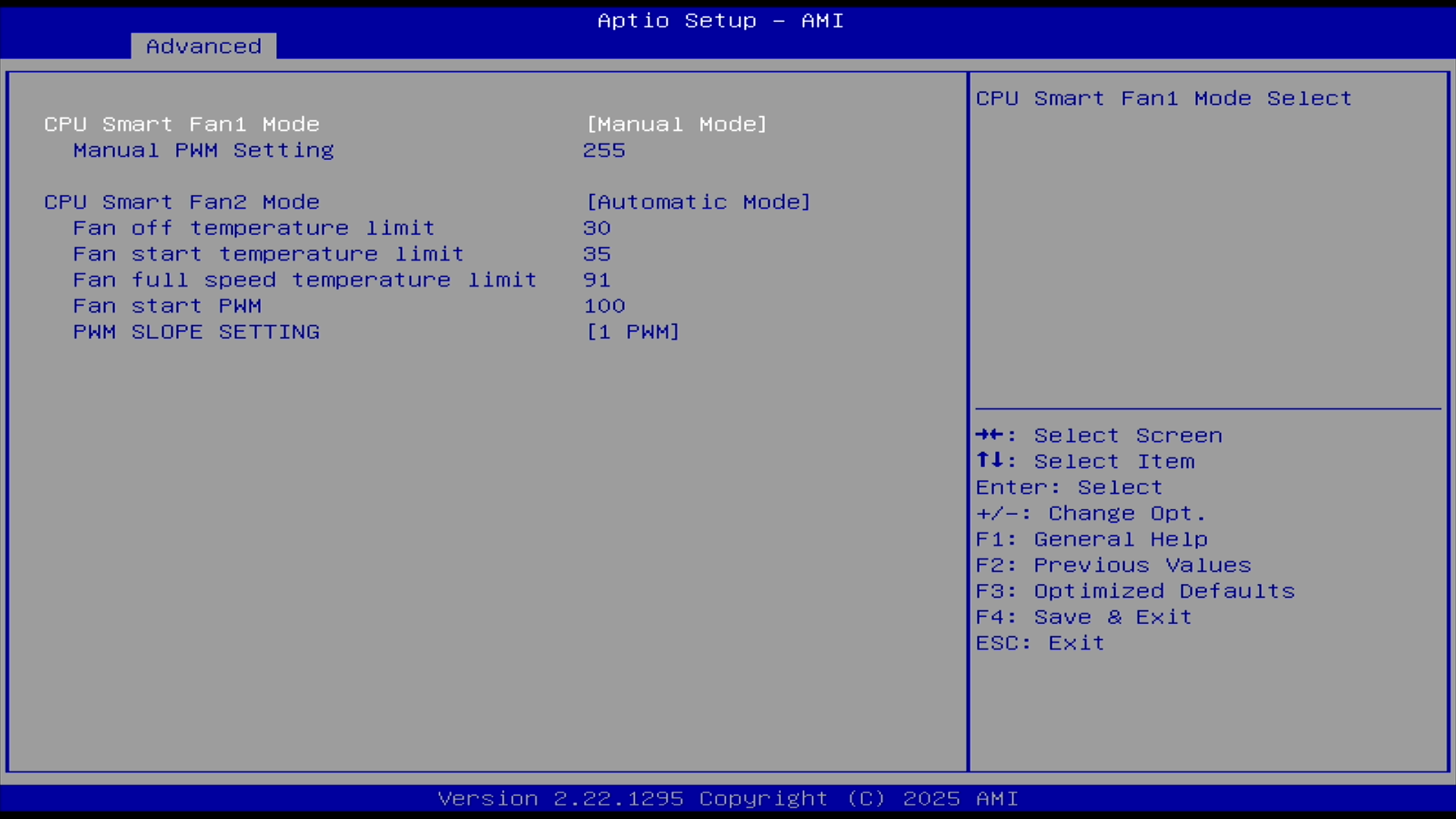Open the [Automatic Mode] option for Fan2
Viewport: 1456px width, 819px height.
(698, 202)
